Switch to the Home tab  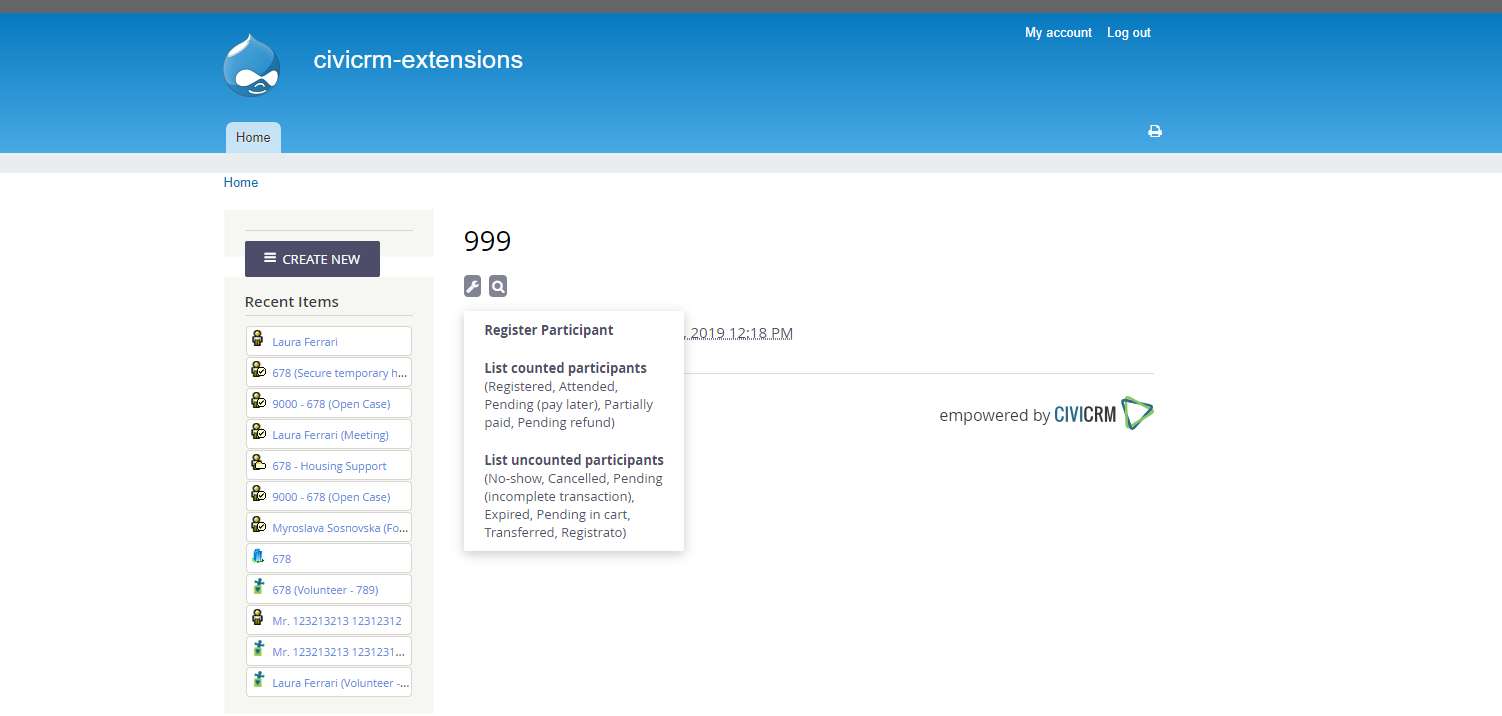(253, 138)
